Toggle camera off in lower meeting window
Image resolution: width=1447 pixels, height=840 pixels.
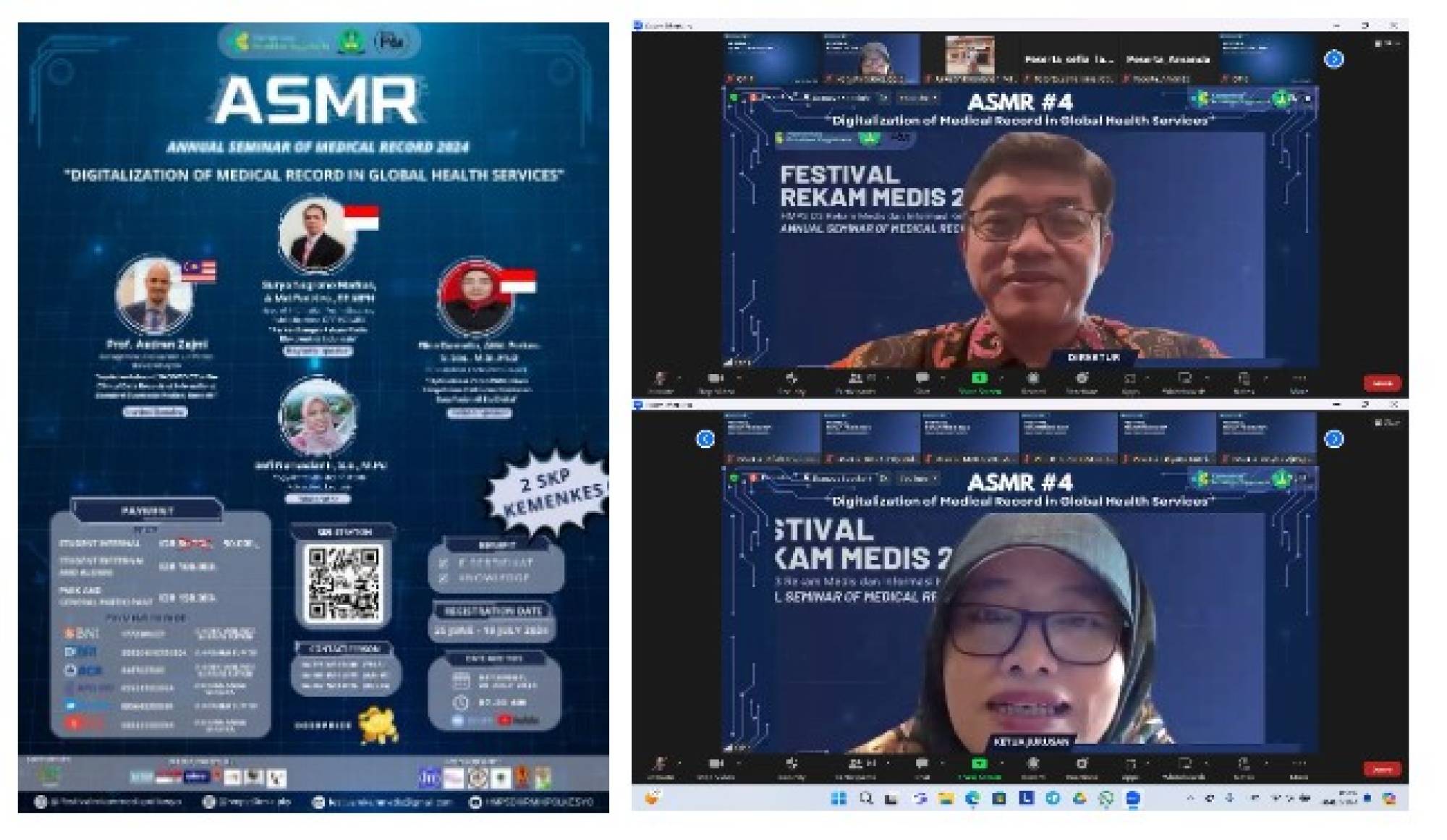(x=716, y=764)
